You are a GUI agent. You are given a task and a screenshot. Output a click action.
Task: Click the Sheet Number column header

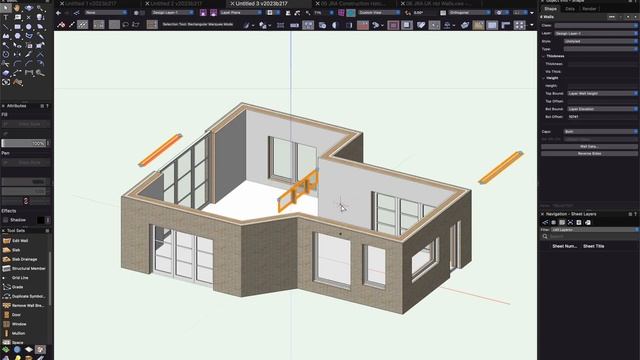(x=564, y=246)
